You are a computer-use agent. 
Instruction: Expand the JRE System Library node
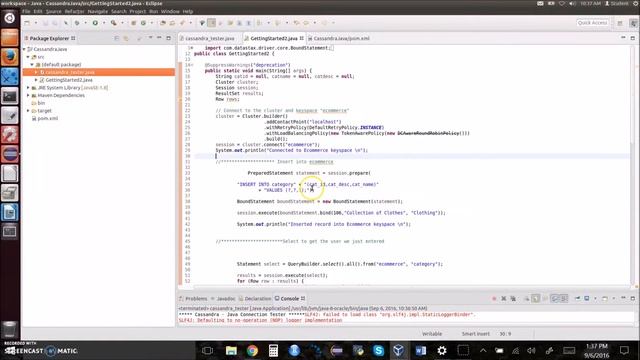point(28,88)
